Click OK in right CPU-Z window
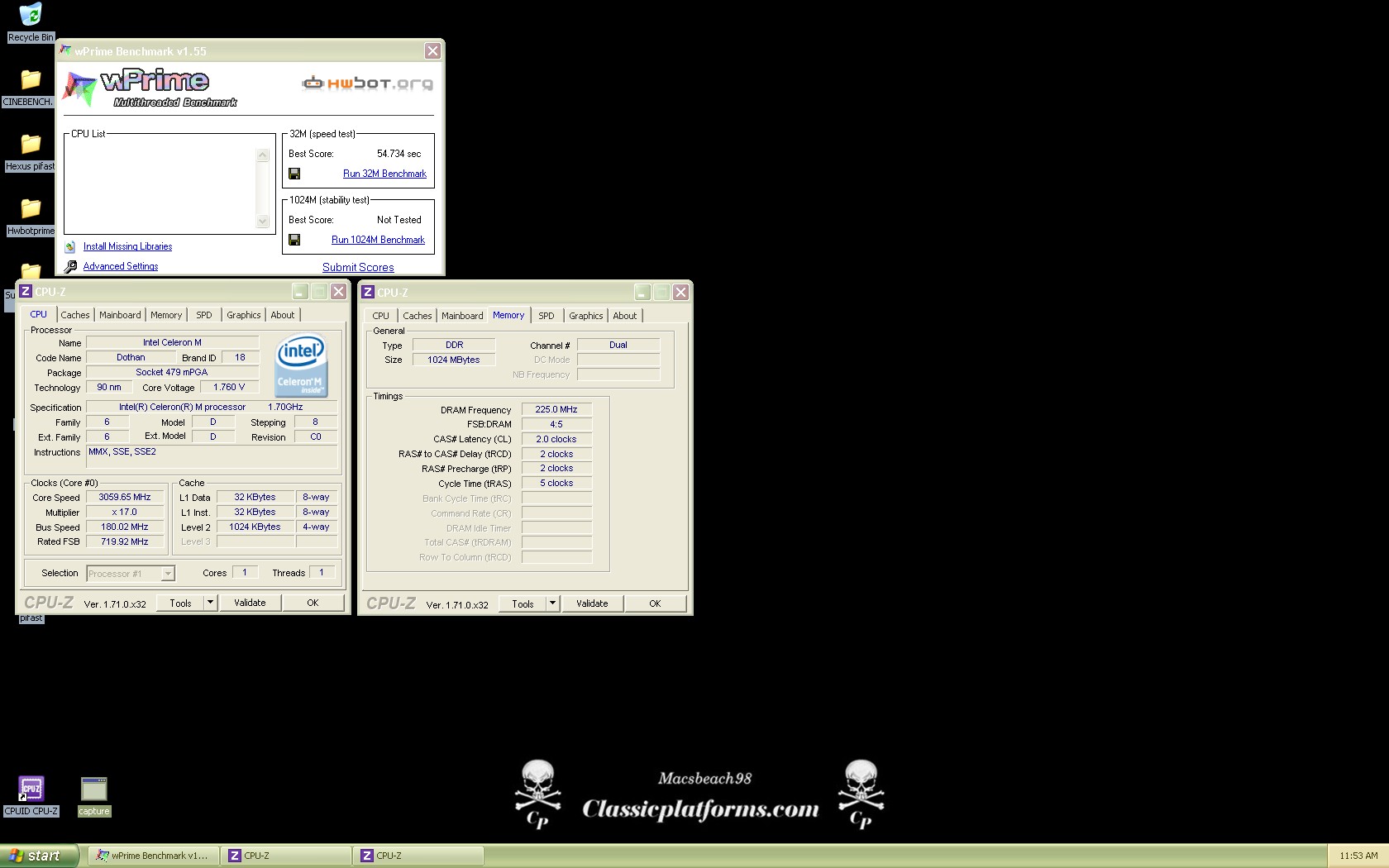 [x=655, y=603]
